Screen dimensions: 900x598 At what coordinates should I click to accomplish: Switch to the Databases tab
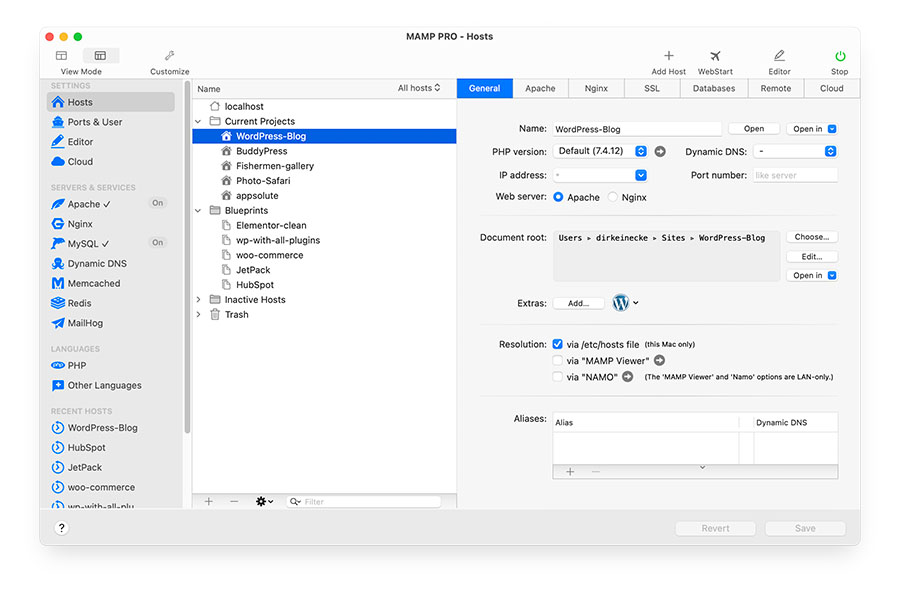(x=714, y=88)
